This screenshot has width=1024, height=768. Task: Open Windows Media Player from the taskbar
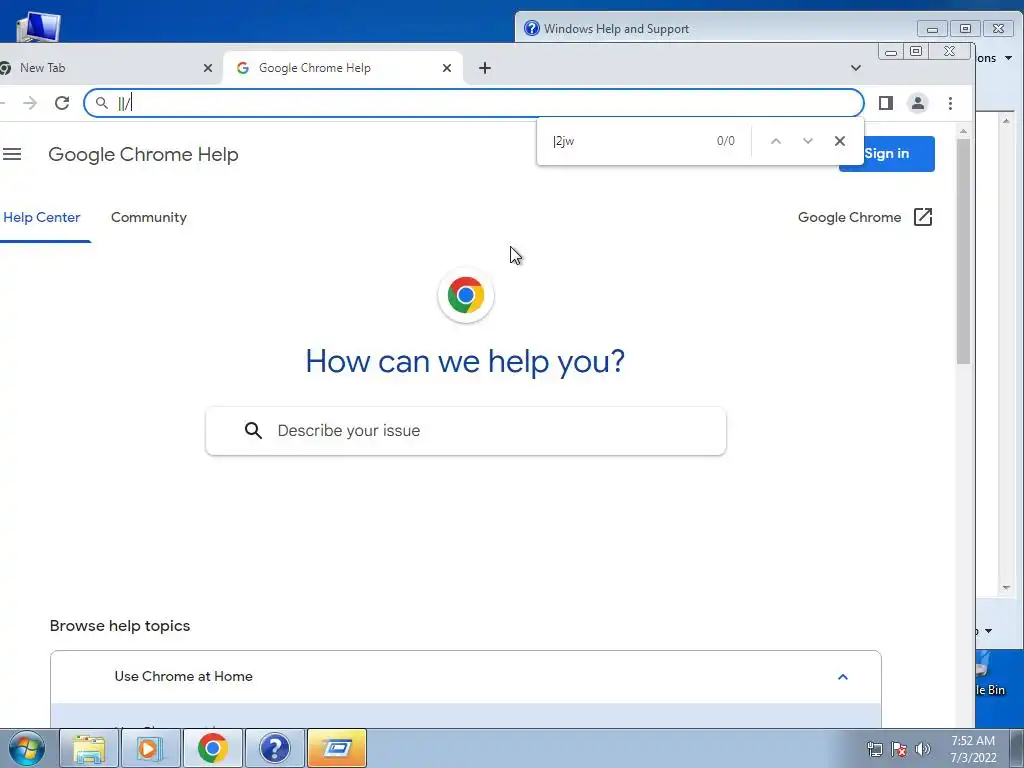(150, 748)
